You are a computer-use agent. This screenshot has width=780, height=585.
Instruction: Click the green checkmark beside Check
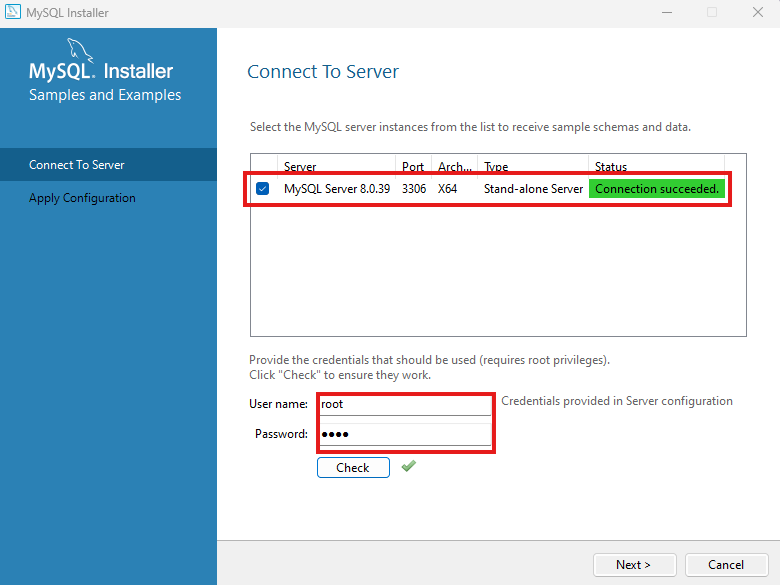[409, 467]
